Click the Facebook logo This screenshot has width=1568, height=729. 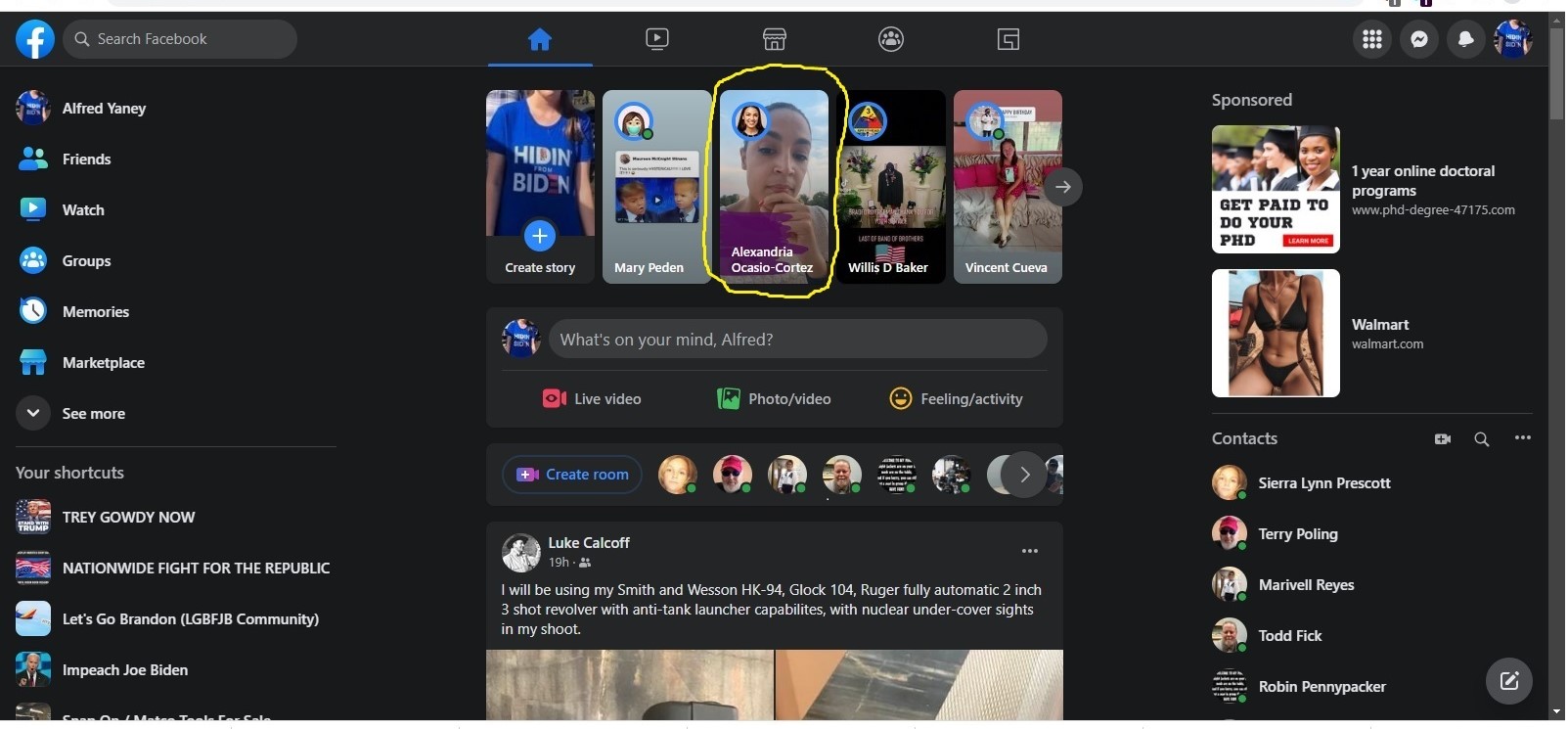coord(35,39)
